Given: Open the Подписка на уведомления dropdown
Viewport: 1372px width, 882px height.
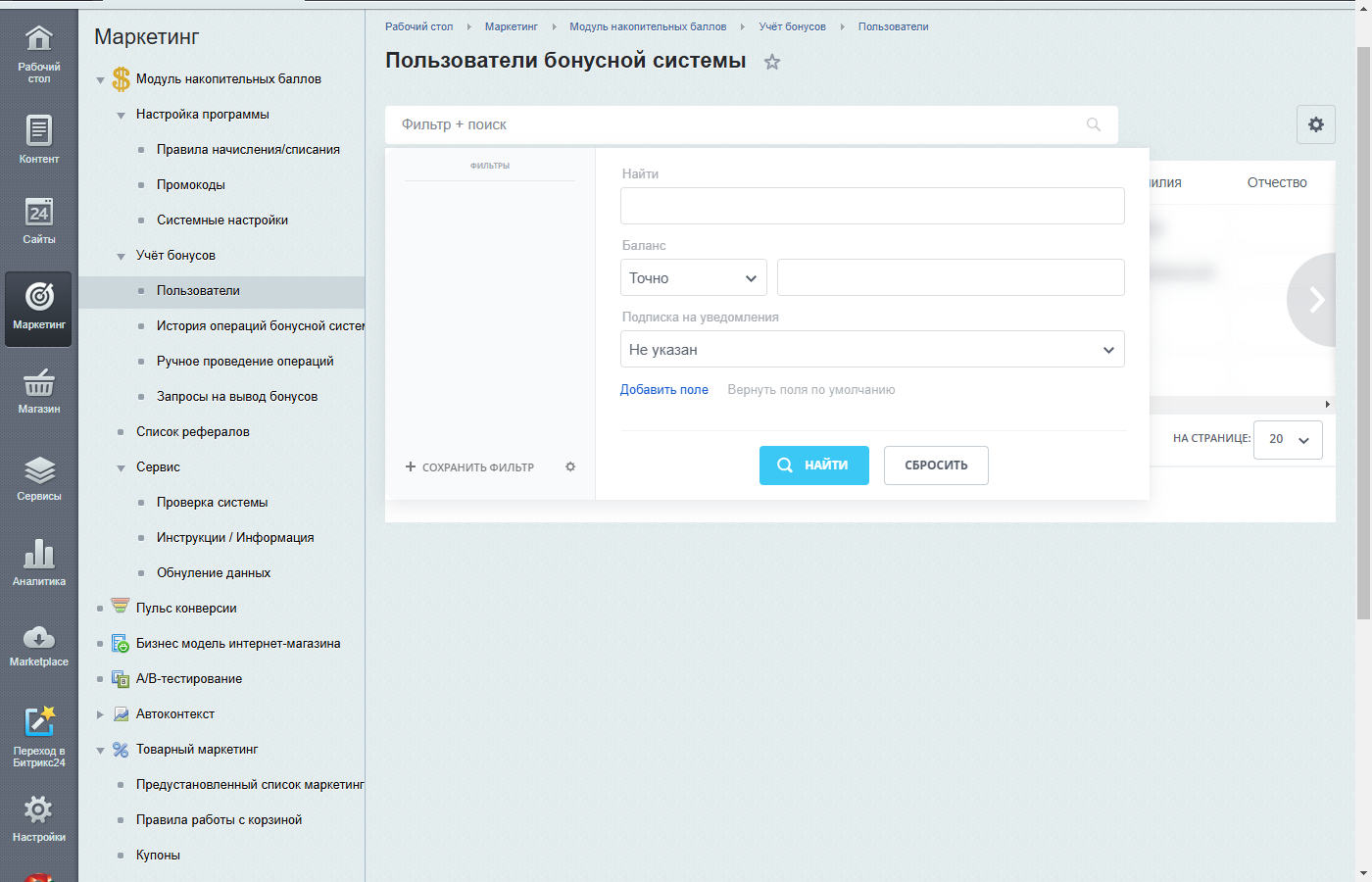Looking at the screenshot, I should [x=872, y=349].
